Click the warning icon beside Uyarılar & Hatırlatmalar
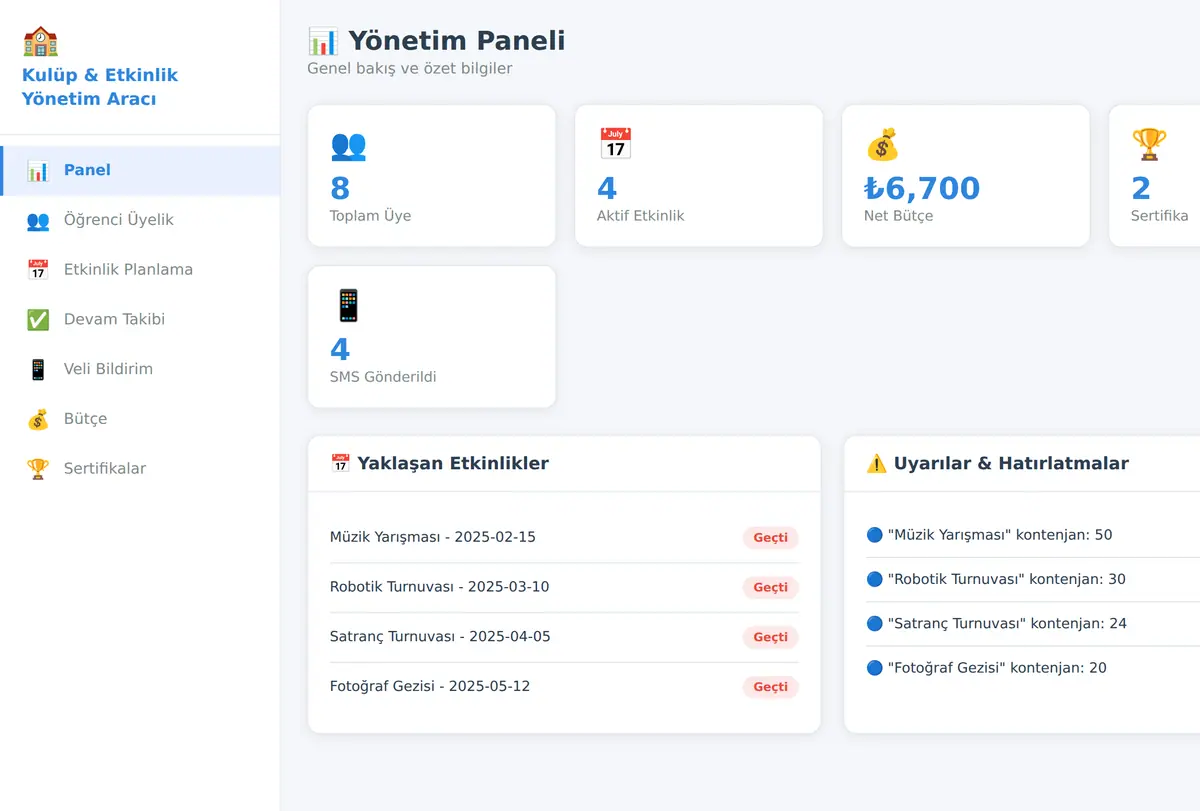The width and height of the screenshot is (1200, 811). pyautogui.click(x=876, y=463)
